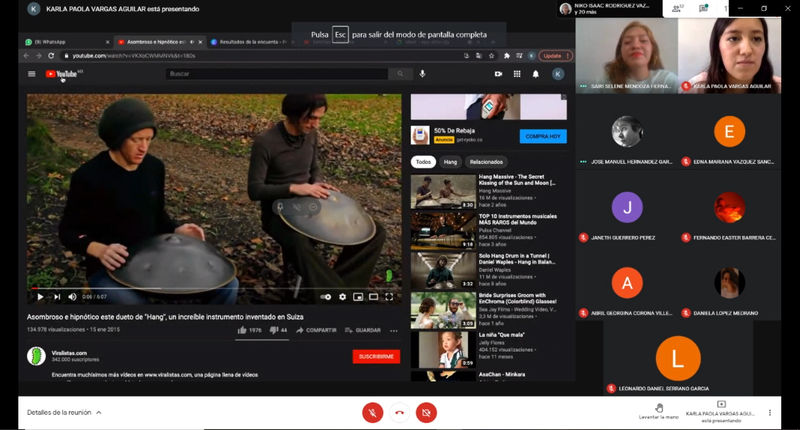Click the Chrome Update button
This screenshot has width=800, height=430.
555,56
